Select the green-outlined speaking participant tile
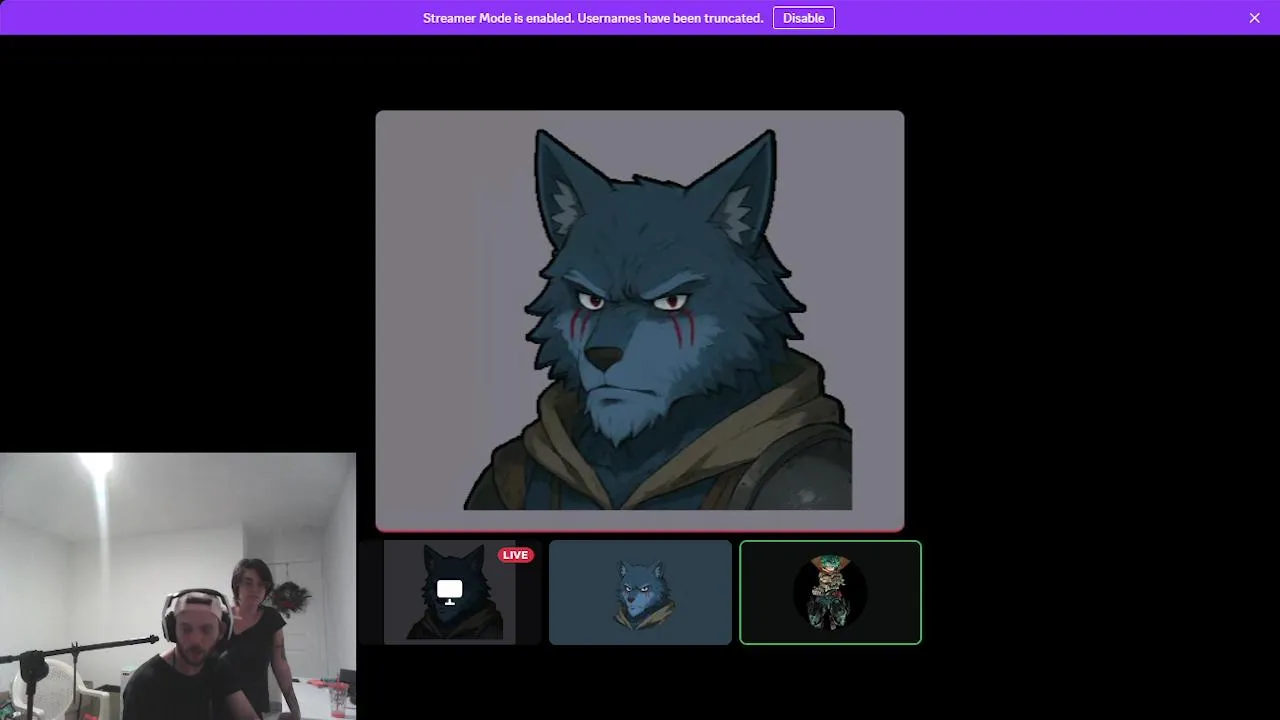Image resolution: width=1280 pixels, height=720 pixels. point(830,592)
